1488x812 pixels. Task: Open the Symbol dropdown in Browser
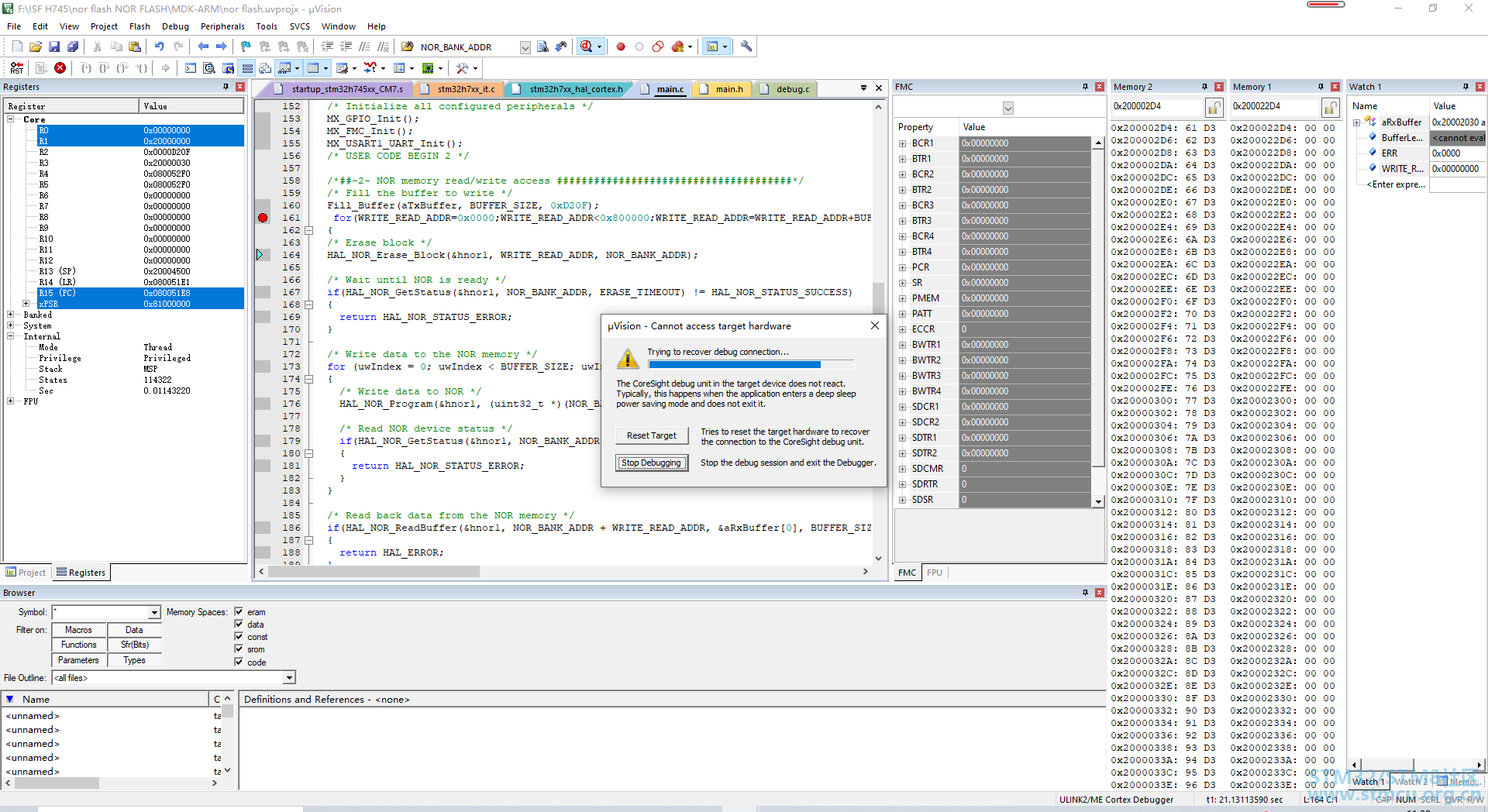tap(154, 612)
